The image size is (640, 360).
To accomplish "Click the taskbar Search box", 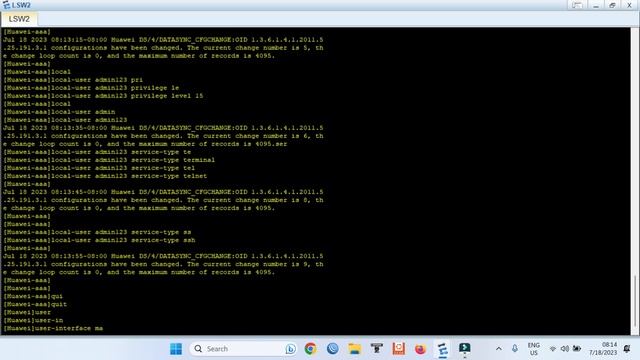I will click(243, 349).
